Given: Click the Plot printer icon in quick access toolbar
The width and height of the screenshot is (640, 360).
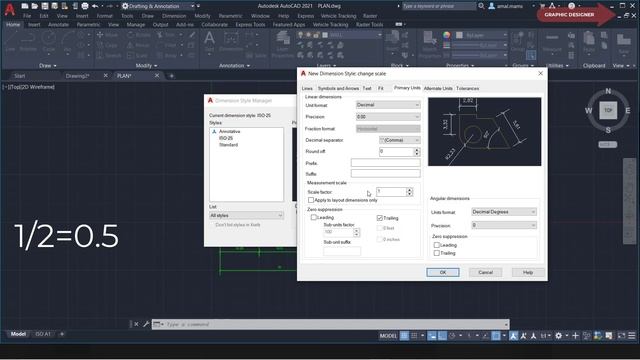Looking at the screenshot, I should [85, 6].
